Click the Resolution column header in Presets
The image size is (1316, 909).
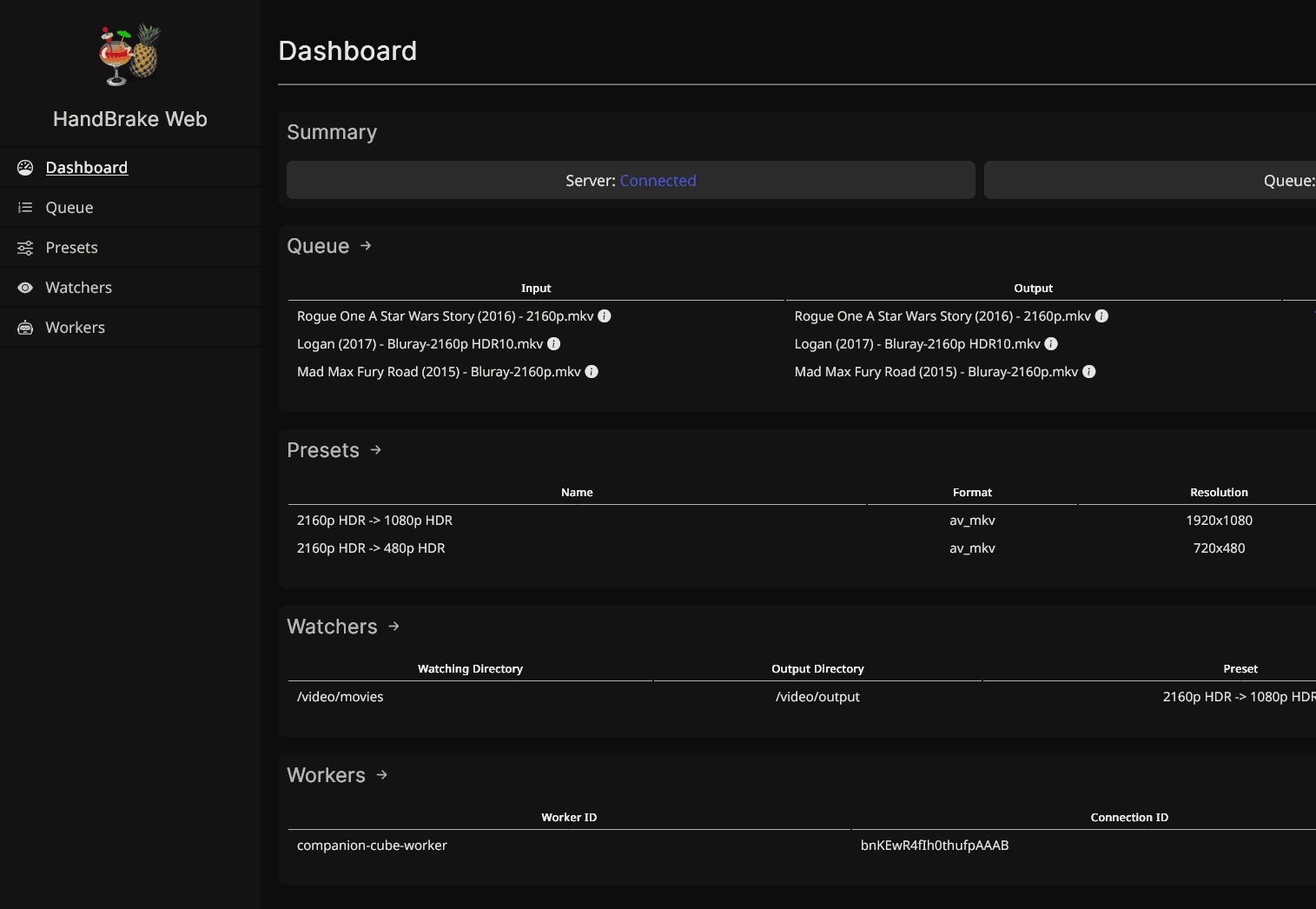[x=1219, y=493]
